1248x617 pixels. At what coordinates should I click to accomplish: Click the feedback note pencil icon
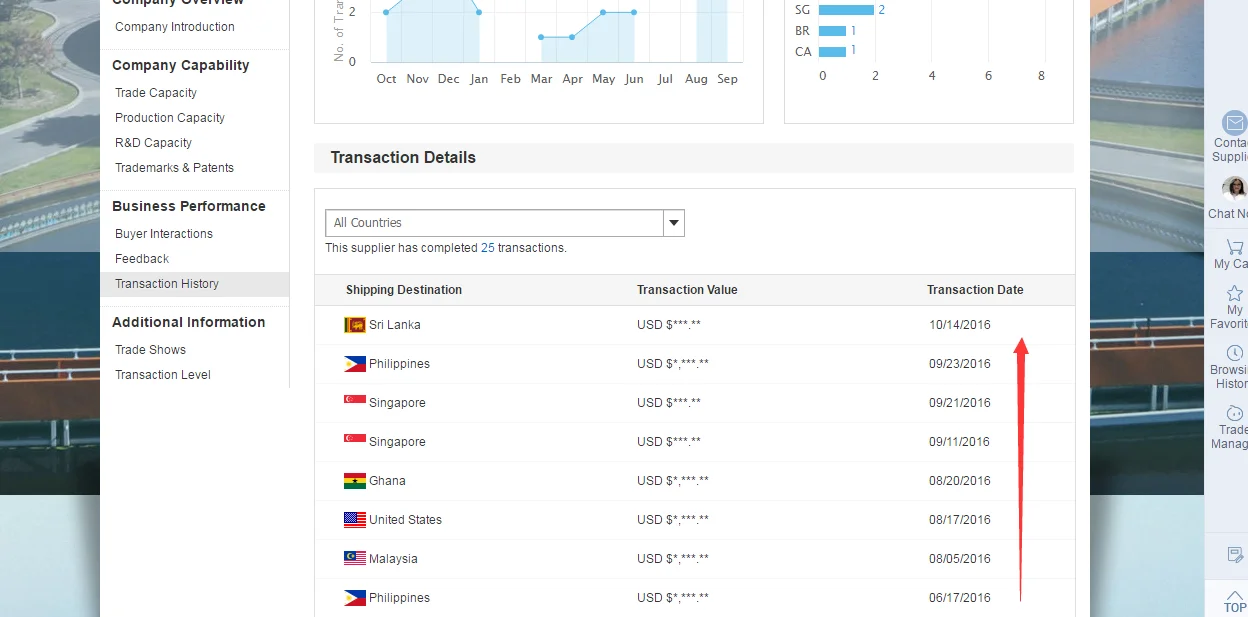point(1235,554)
